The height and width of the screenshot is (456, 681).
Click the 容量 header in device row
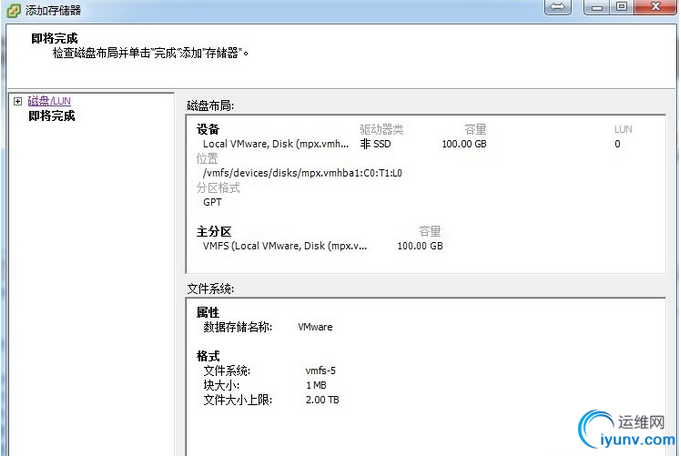click(x=475, y=129)
